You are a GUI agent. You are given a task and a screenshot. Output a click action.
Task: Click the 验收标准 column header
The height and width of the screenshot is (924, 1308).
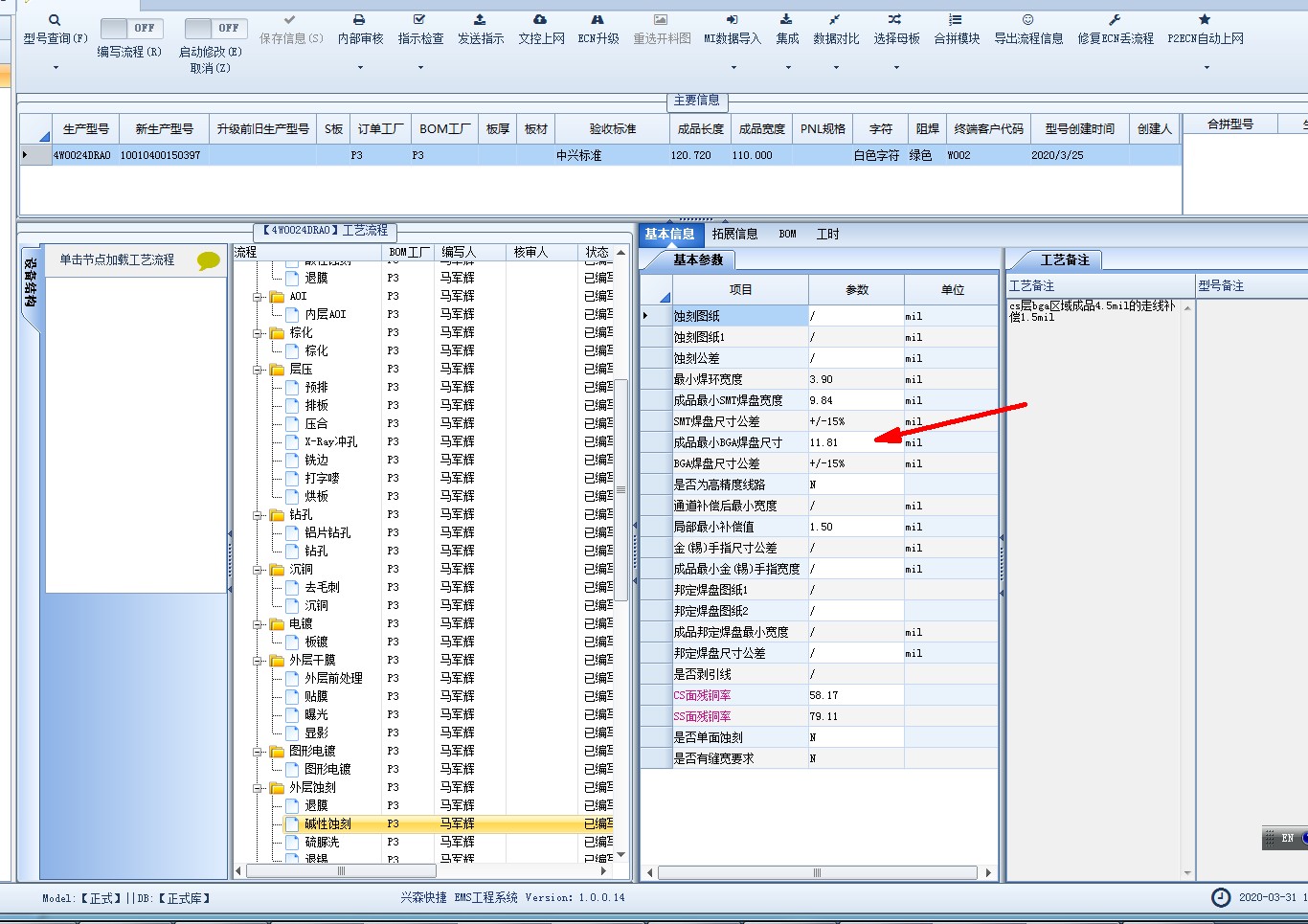point(612,128)
